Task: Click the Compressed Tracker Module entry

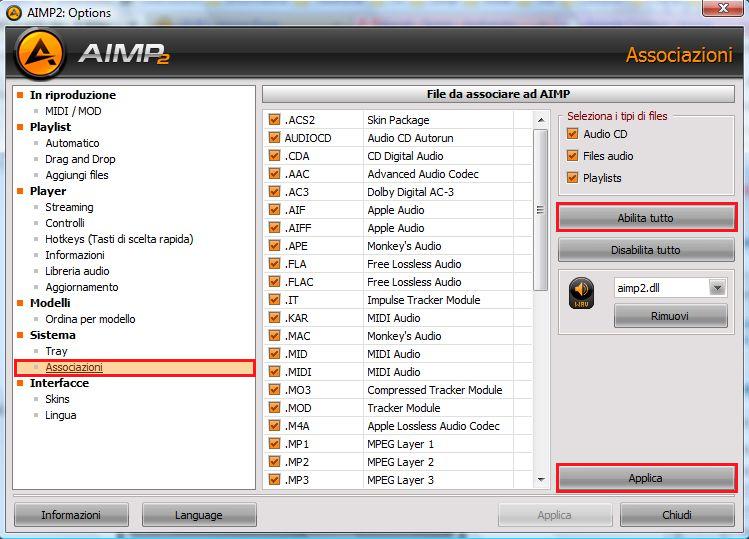Action: [x=435, y=389]
